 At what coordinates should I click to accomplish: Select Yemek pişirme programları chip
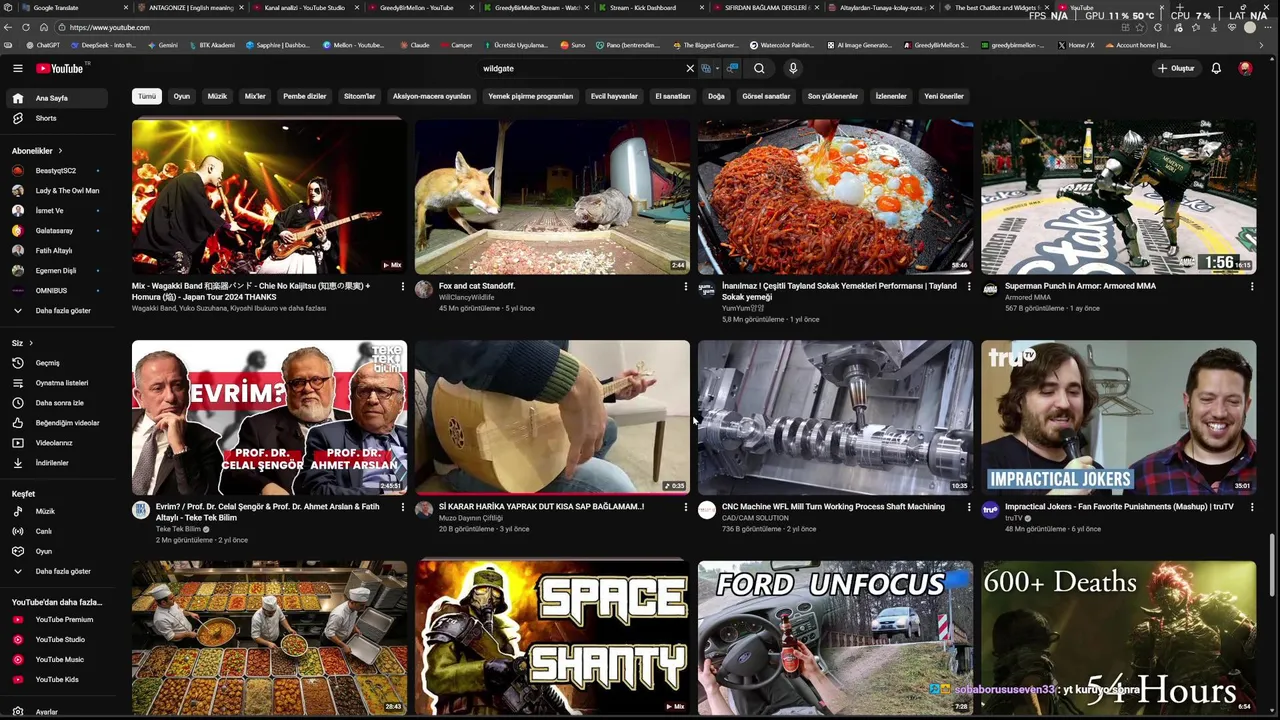pyautogui.click(x=531, y=96)
